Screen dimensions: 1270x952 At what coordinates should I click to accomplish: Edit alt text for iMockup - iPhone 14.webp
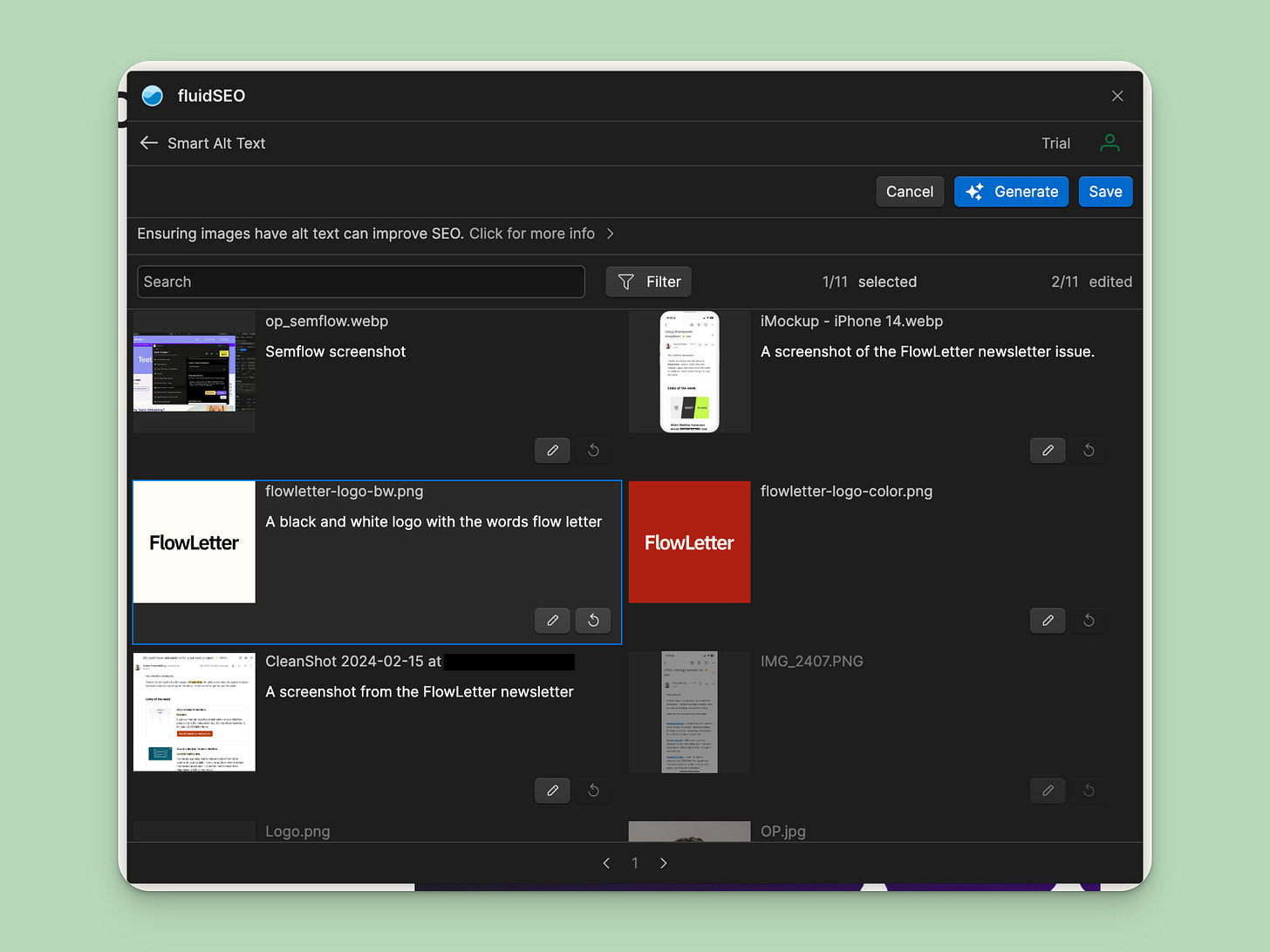point(1048,451)
